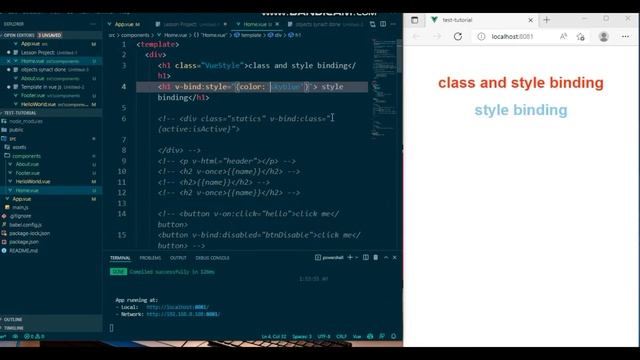This screenshot has width=640, height=360.
Task: Click Ln 4, Col 32 in status bar
Action: click(273, 337)
